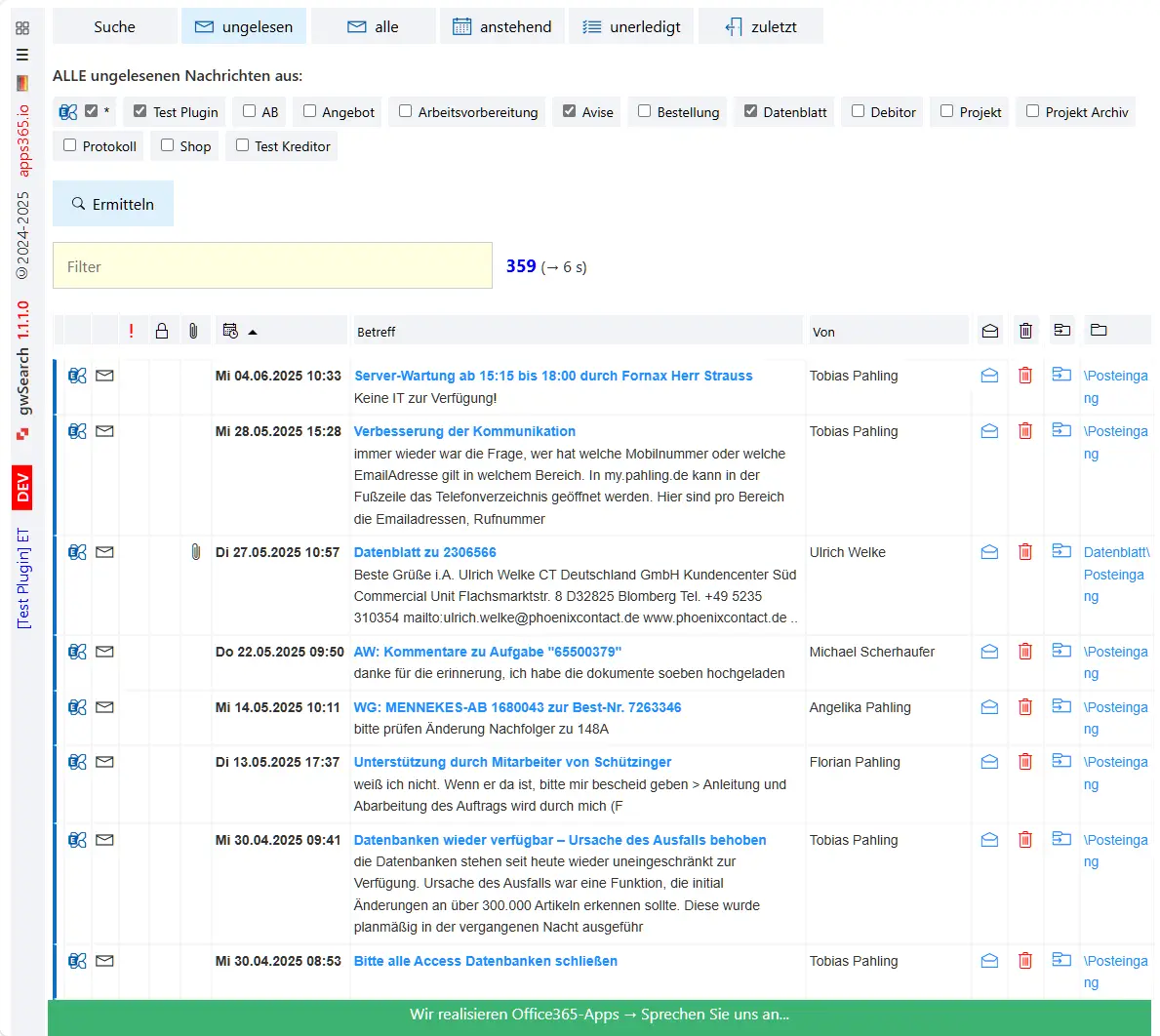Switch to the anstehend tab
The image size is (1160, 1036).
[502, 26]
